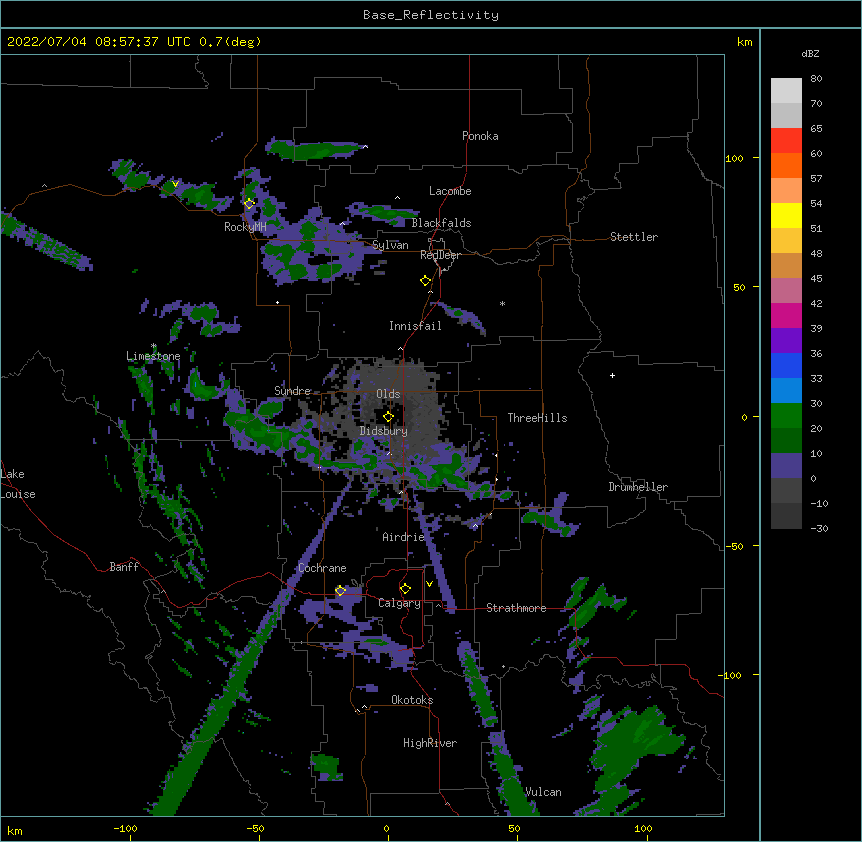Select the Stettler label
The height and width of the screenshot is (842, 862).
pyautogui.click(x=634, y=237)
